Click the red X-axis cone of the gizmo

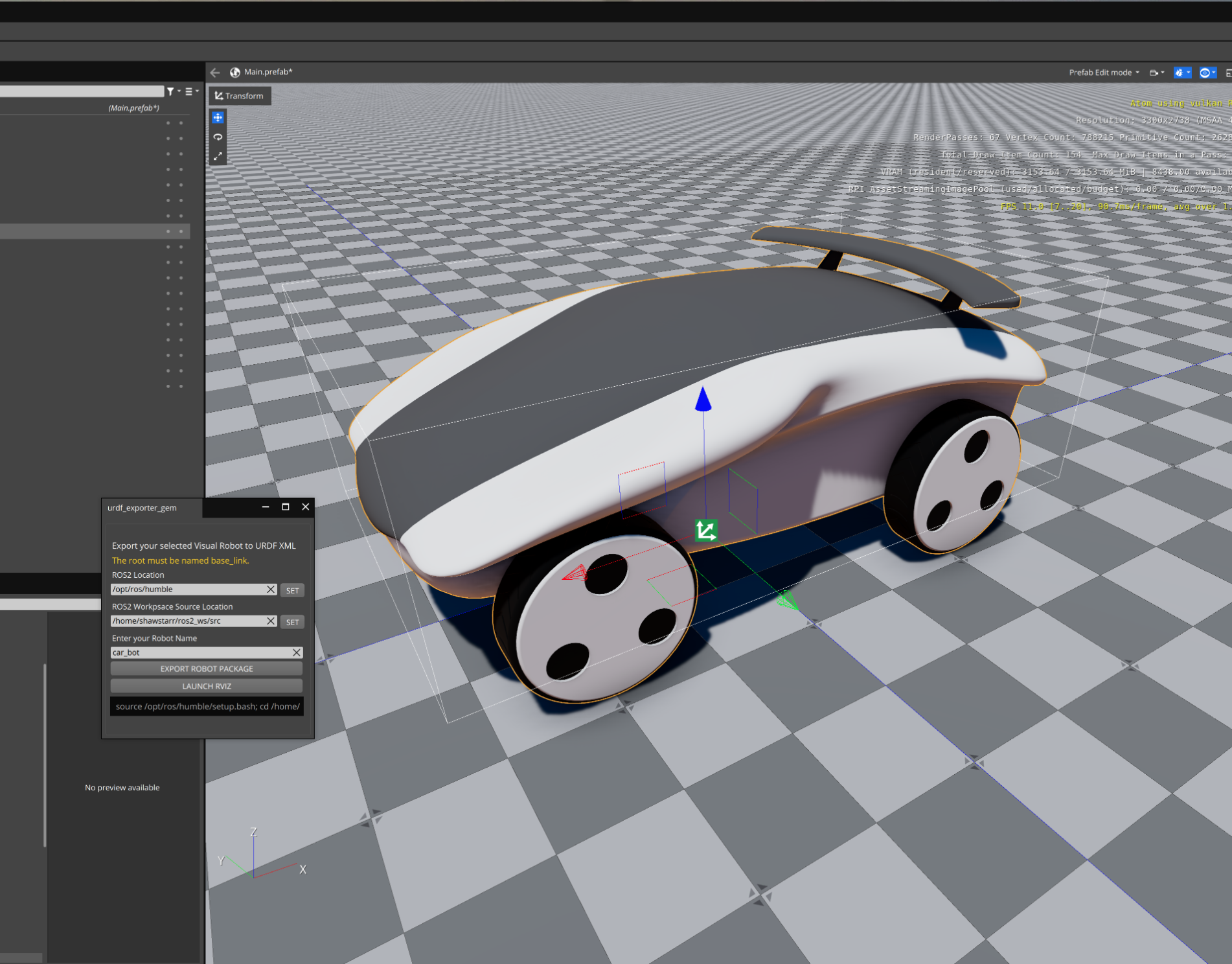click(575, 573)
